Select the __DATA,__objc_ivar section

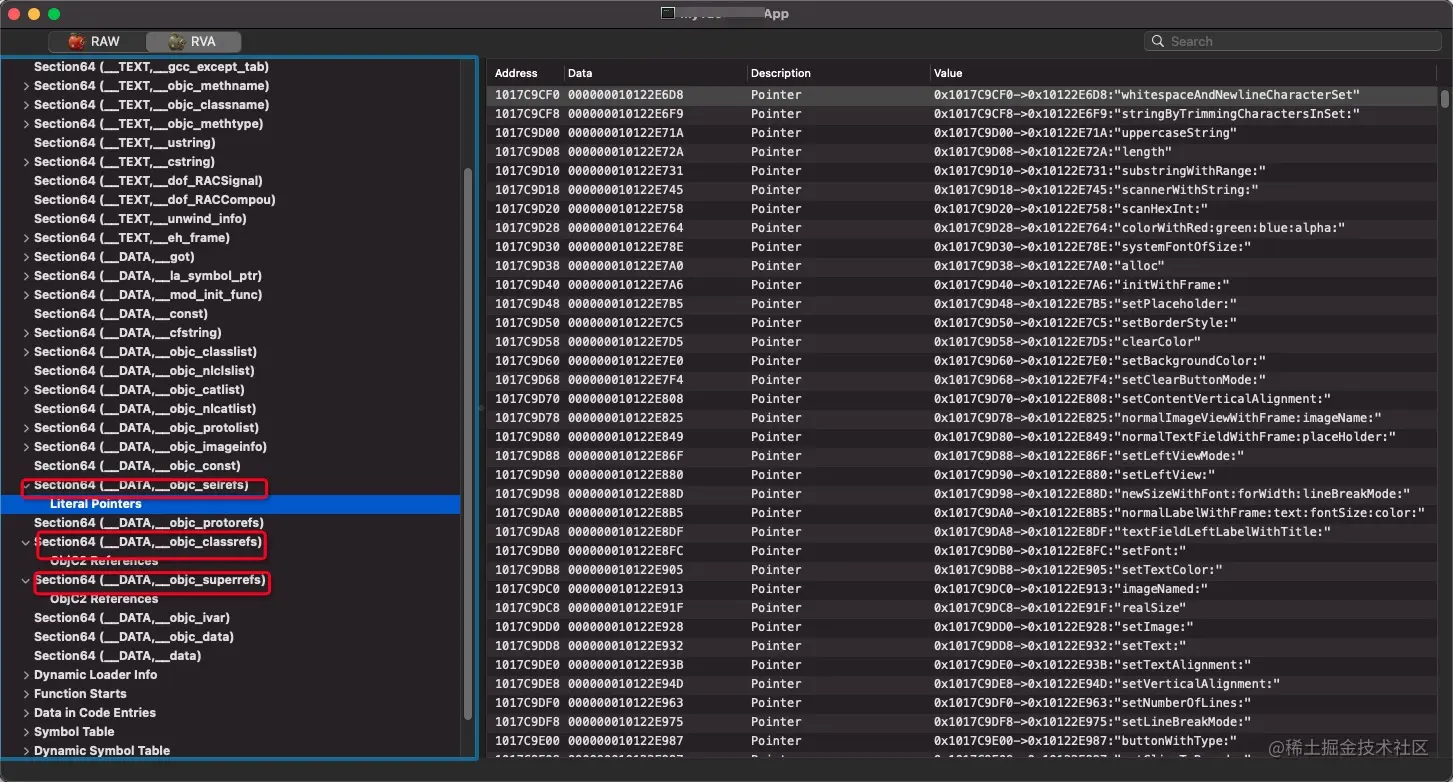[x=132, y=618]
